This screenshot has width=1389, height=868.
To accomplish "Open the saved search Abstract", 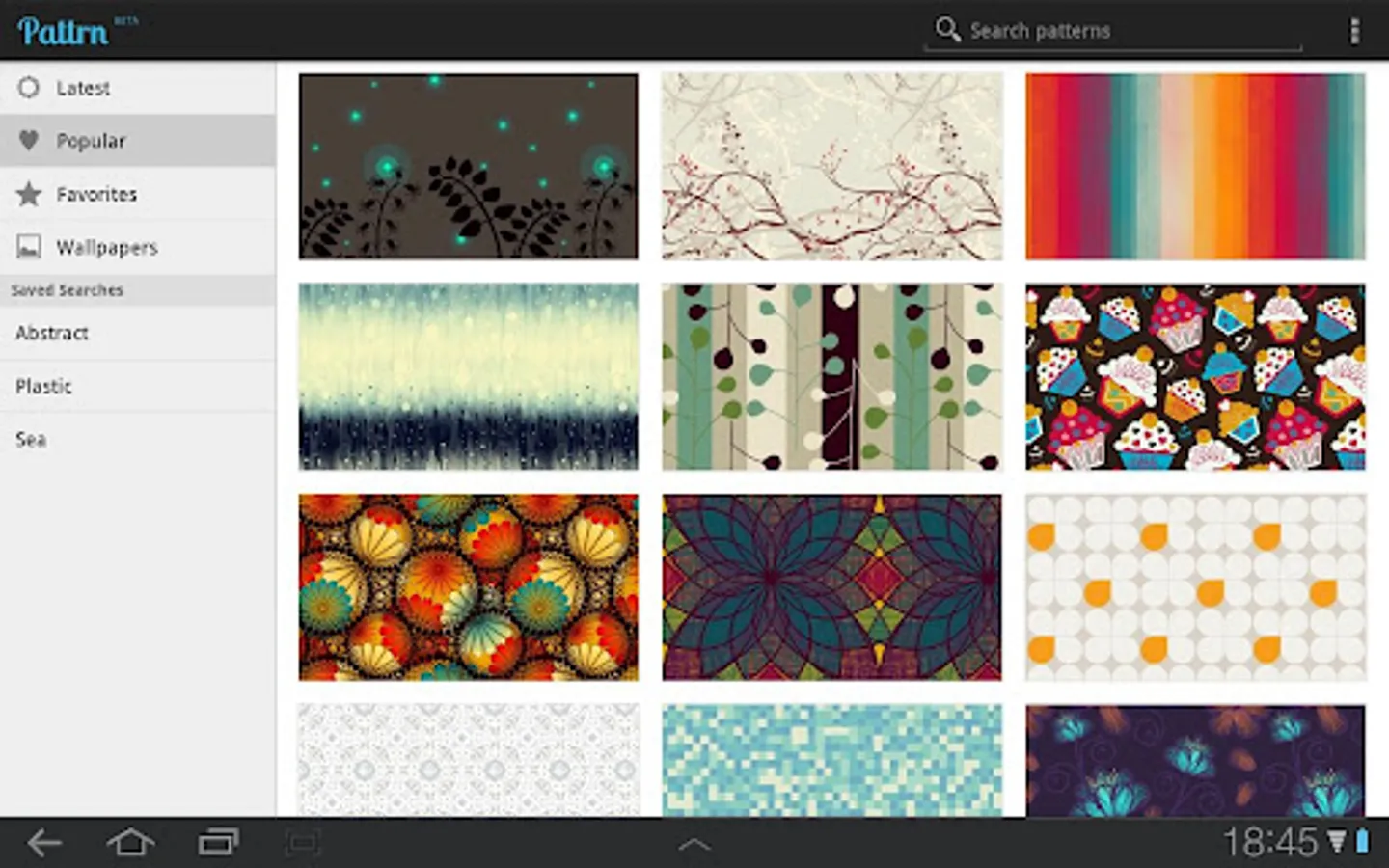I will click(138, 333).
